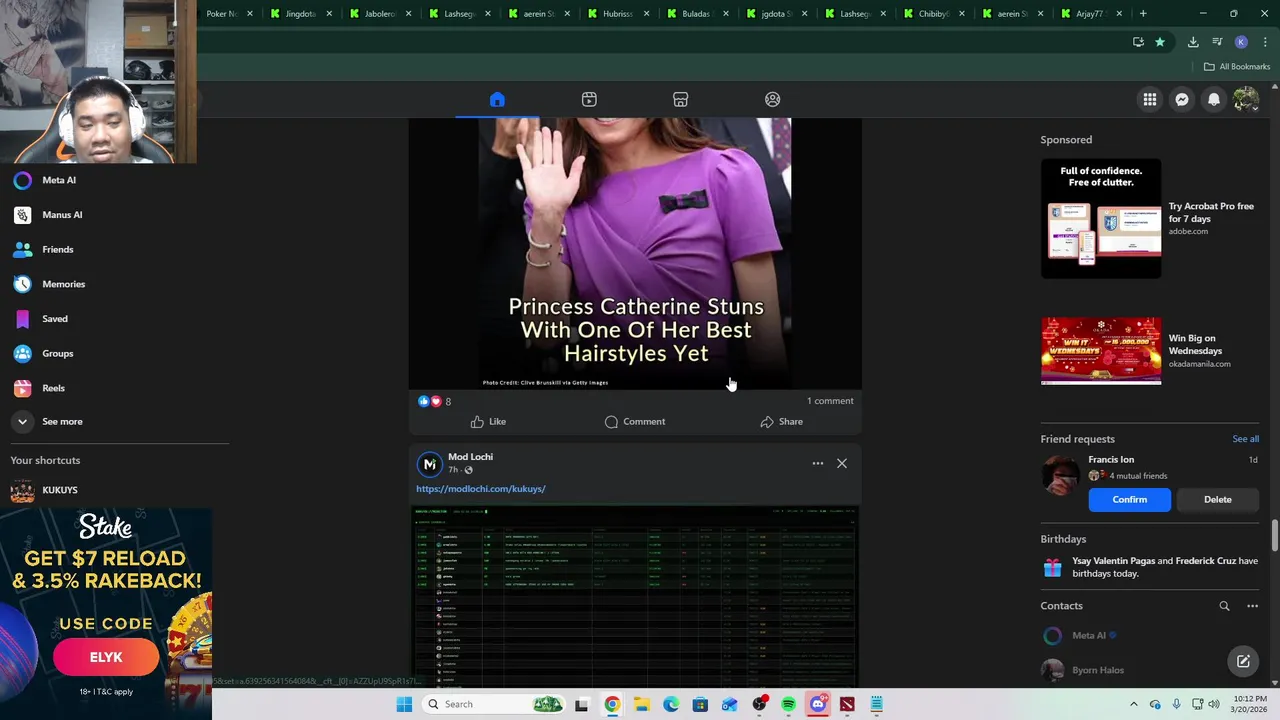Image resolution: width=1280 pixels, height=720 pixels.
Task: Open the Facebook Marketplace tab
Action: [x=680, y=99]
